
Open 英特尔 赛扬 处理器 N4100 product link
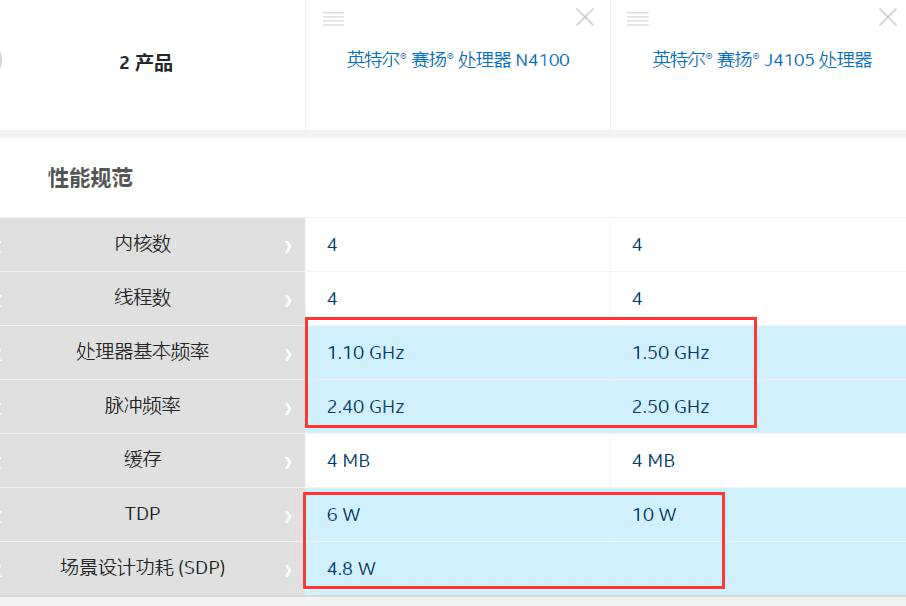click(x=458, y=60)
